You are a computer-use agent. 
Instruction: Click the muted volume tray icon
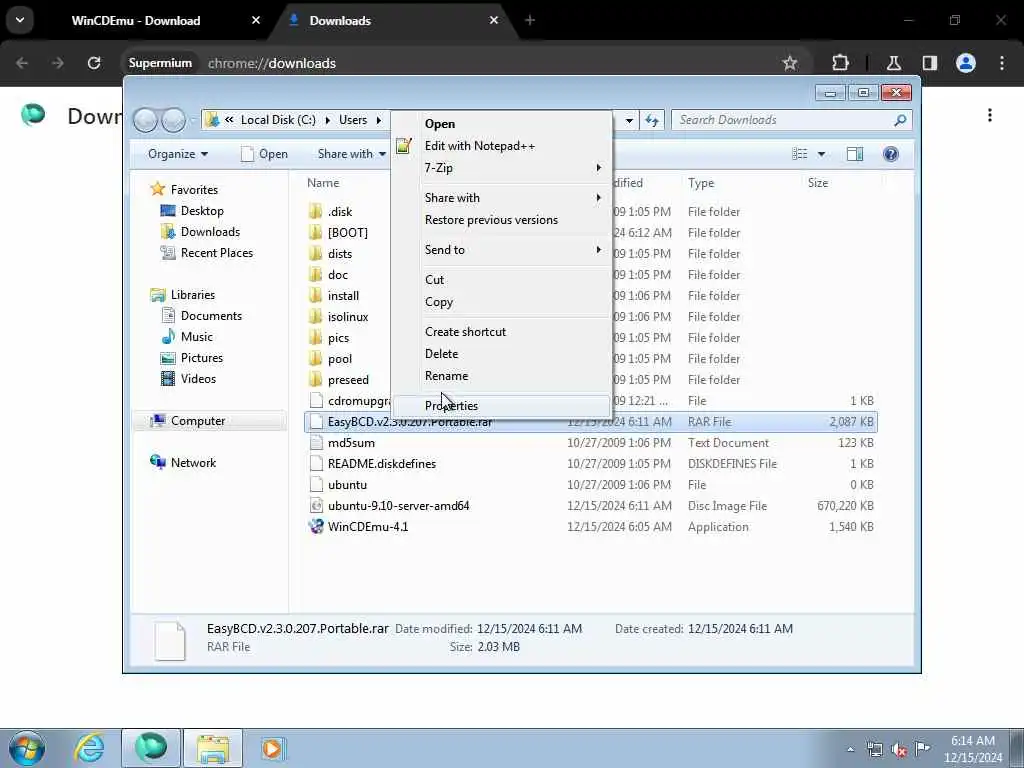(x=899, y=749)
